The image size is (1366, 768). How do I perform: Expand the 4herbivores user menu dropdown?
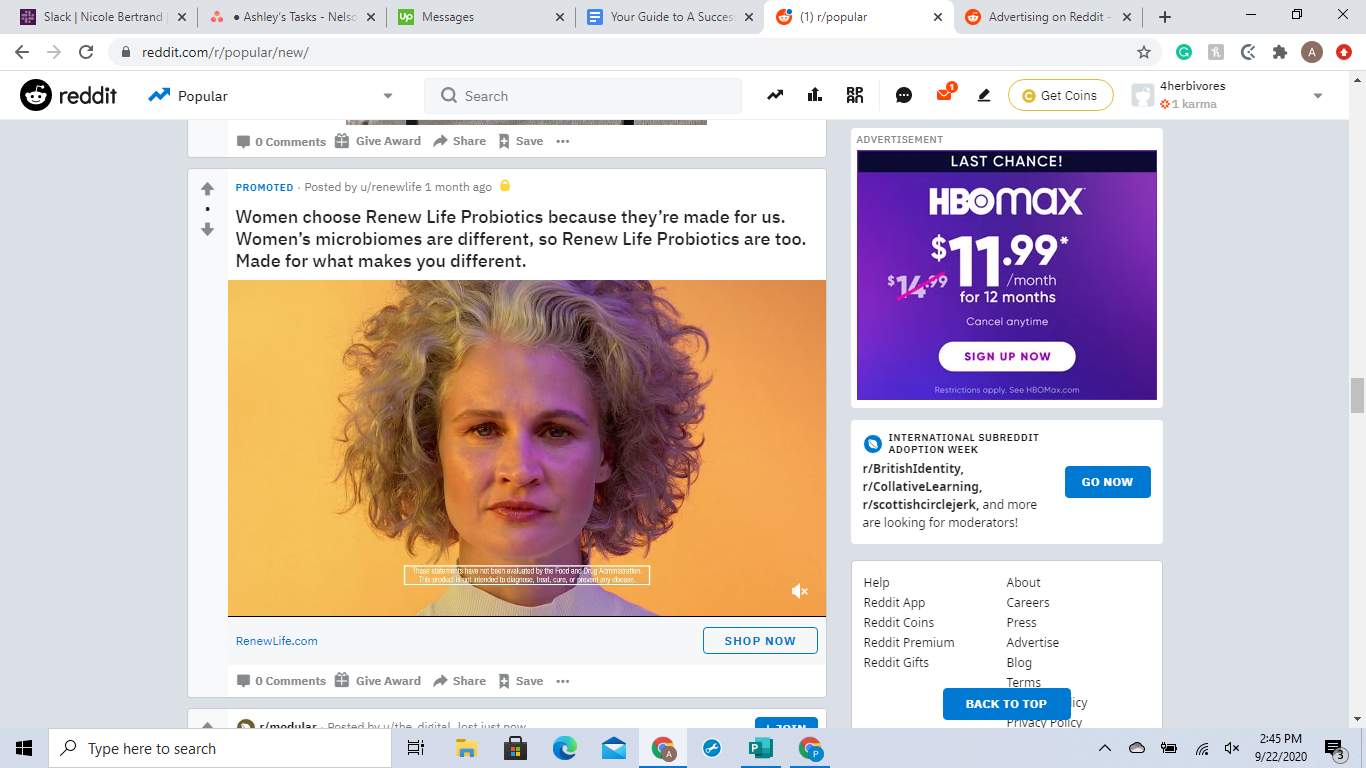tap(1318, 96)
